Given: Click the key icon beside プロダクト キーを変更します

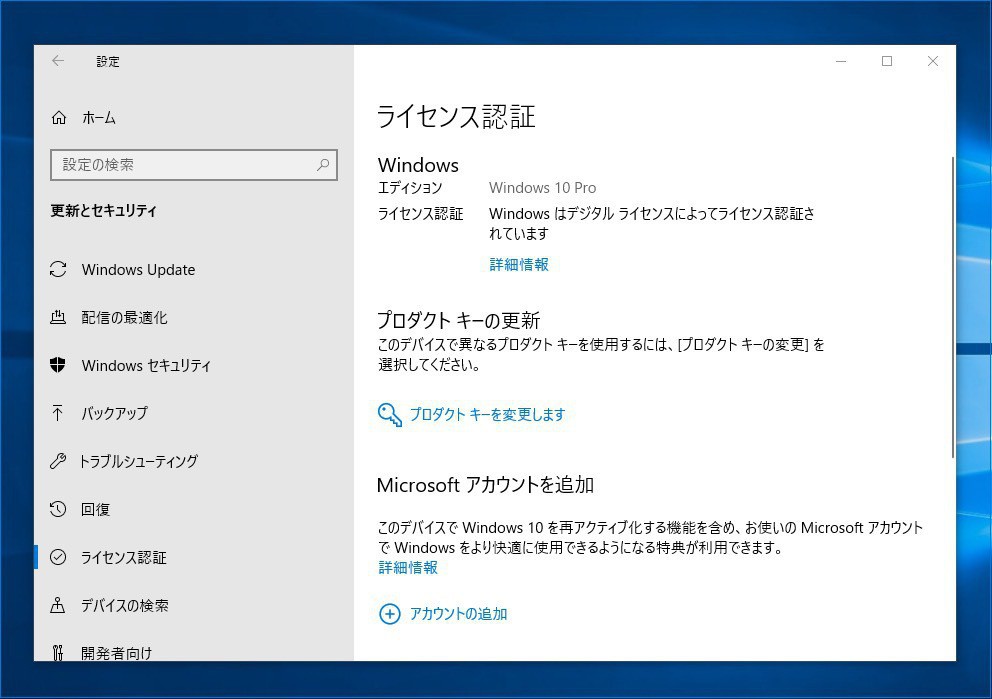Looking at the screenshot, I should [x=390, y=415].
